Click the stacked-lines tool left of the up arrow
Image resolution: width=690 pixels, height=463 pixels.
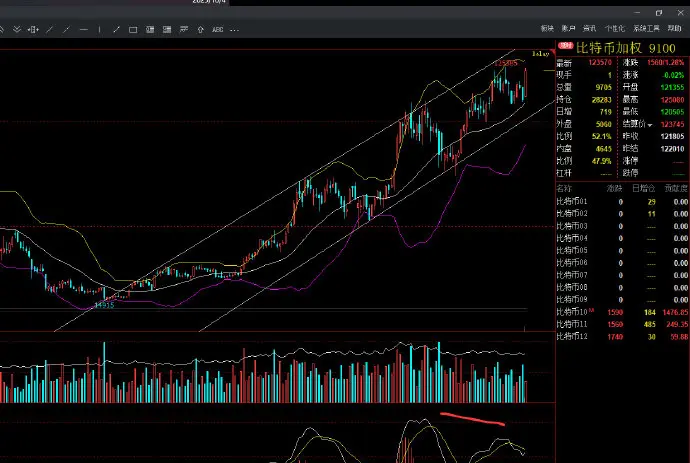pos(184,29)
